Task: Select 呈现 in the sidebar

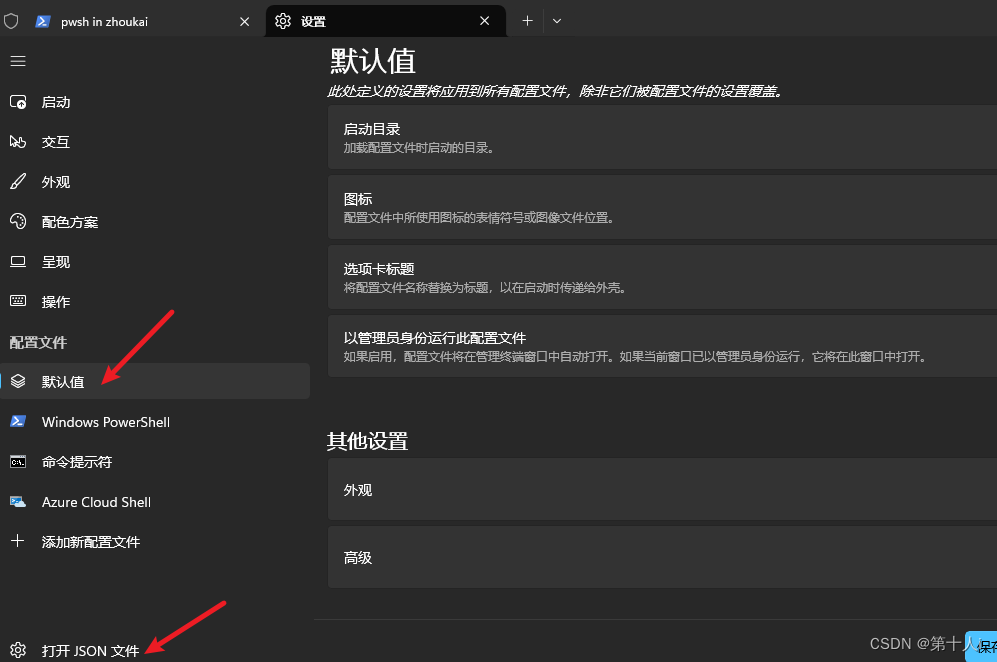Action: coord(55,261)
